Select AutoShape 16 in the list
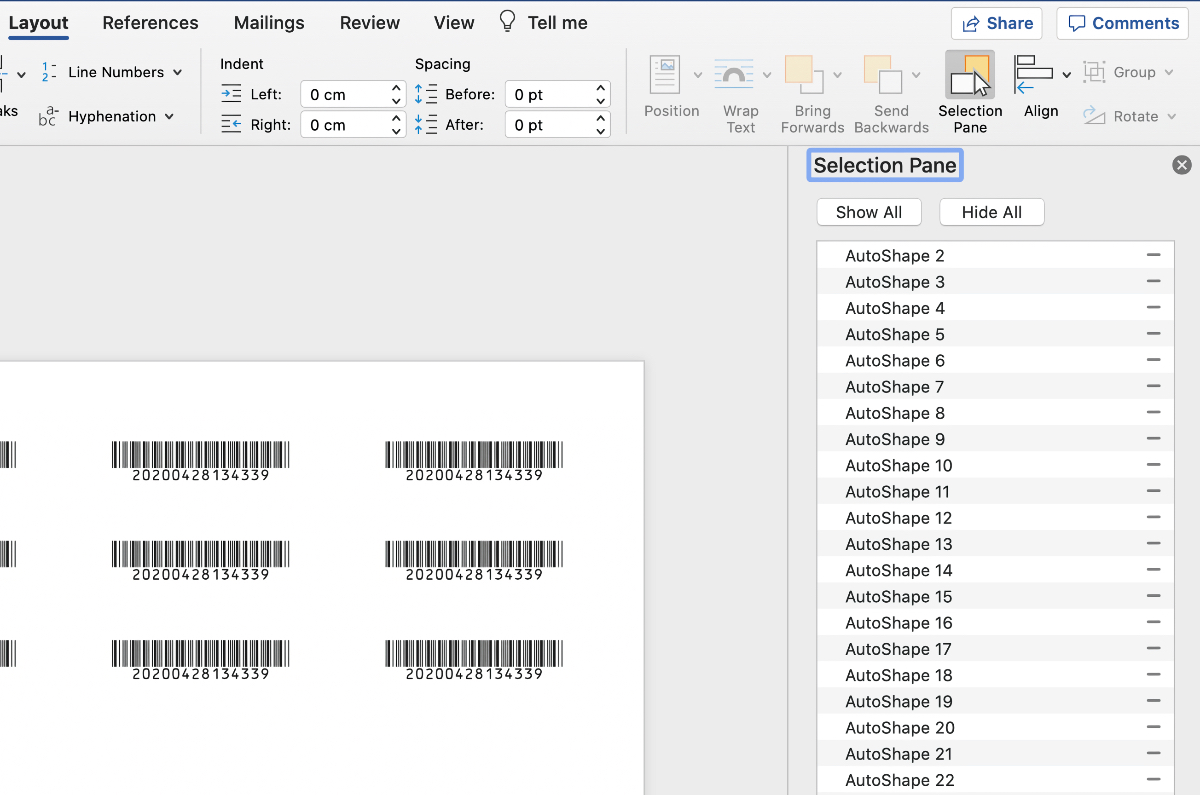1200x795 pixels. tap(995, 622)
